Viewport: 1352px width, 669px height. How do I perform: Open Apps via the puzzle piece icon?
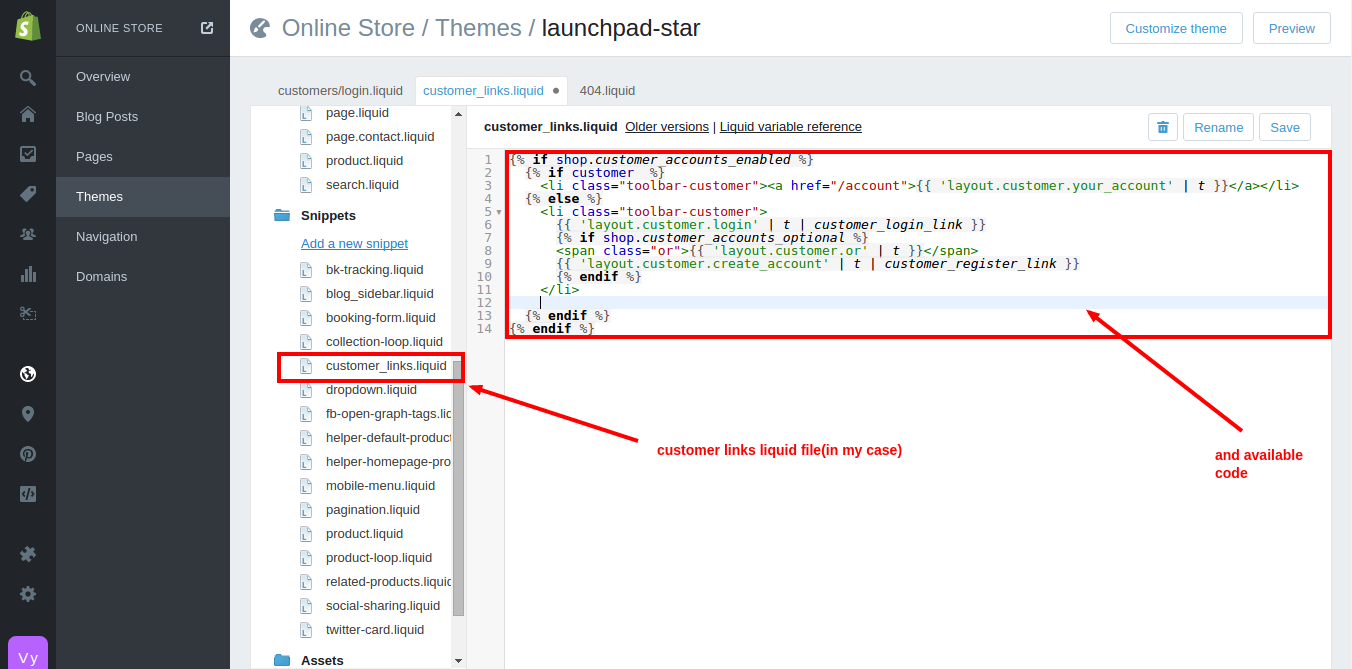pyautogui.click(x=28, y=554)
